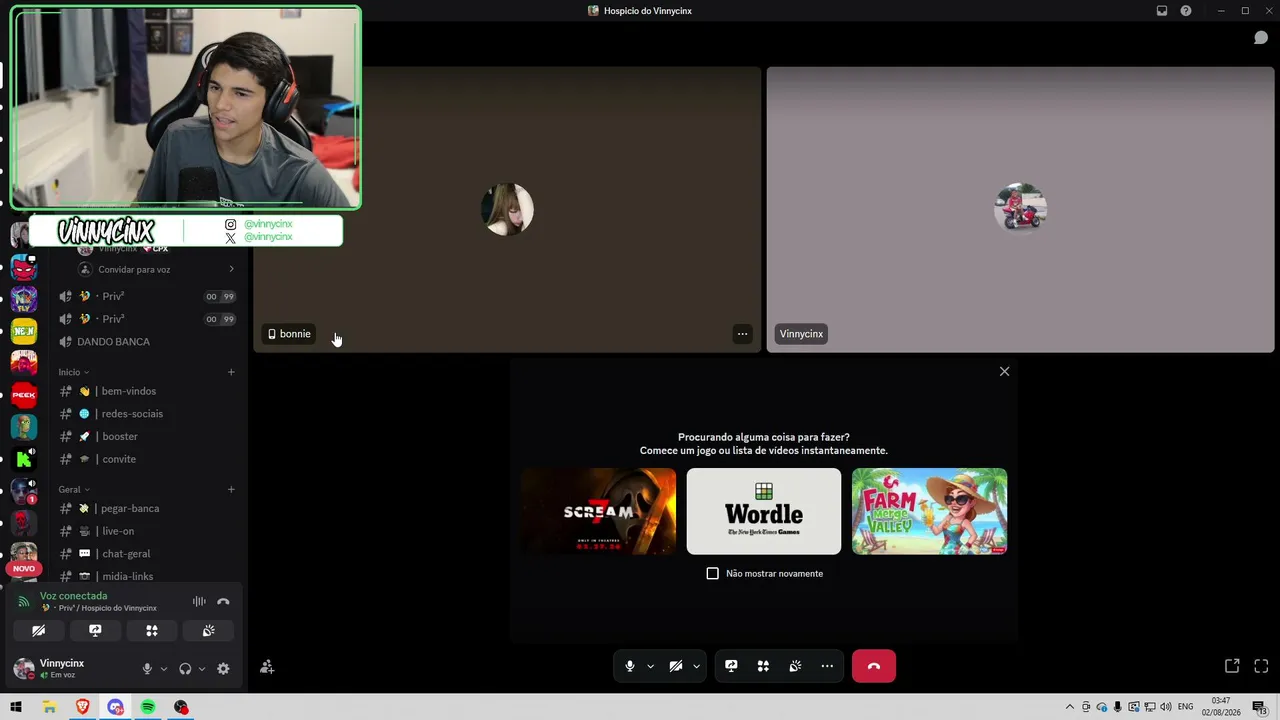Screen dimensions: 1280x720
Task: Join the Priv³ voice channel
Action: pyautogui.click(x=146, y=319)
